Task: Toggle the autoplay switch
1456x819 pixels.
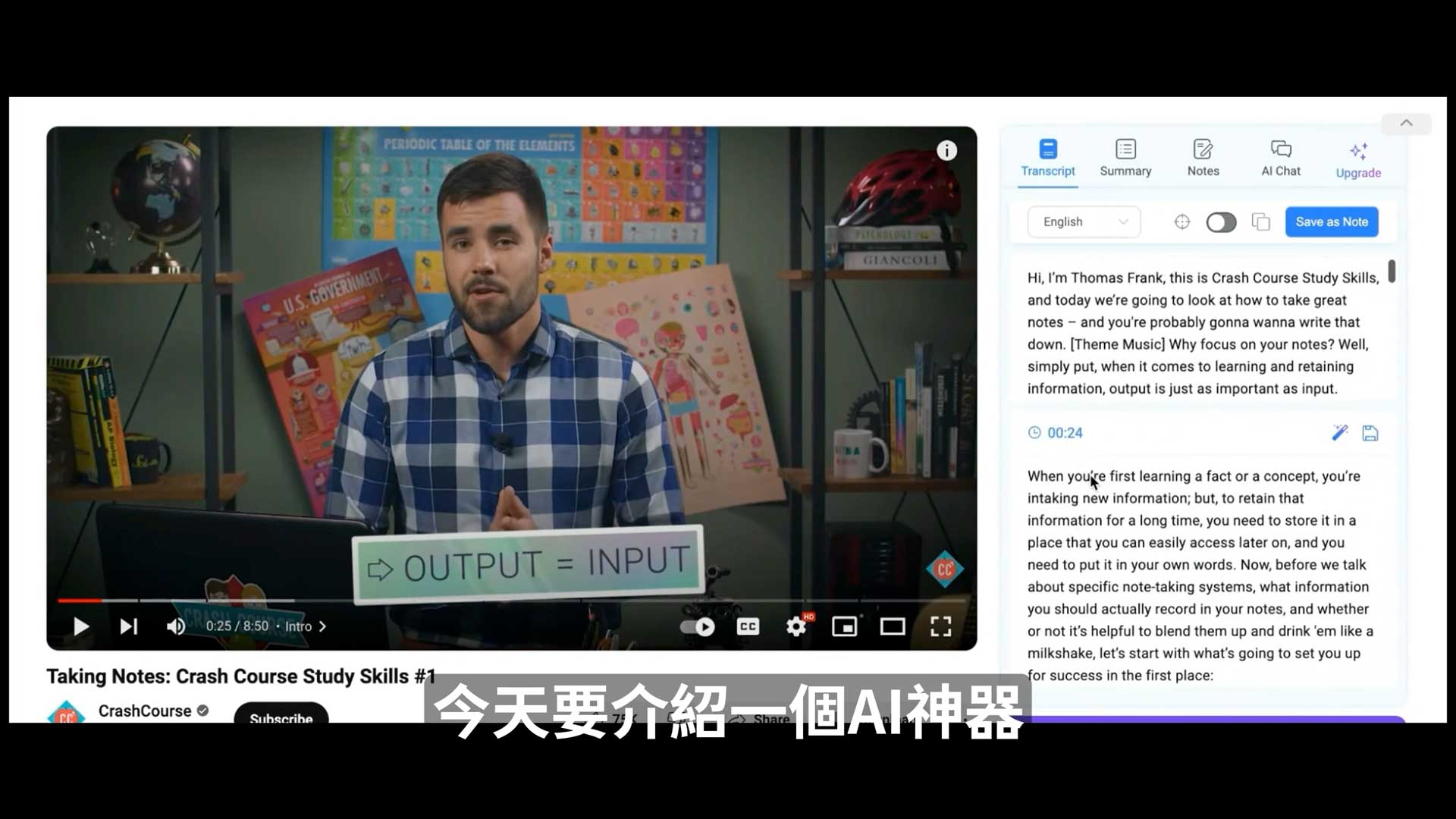Action: tap(698, 626)
